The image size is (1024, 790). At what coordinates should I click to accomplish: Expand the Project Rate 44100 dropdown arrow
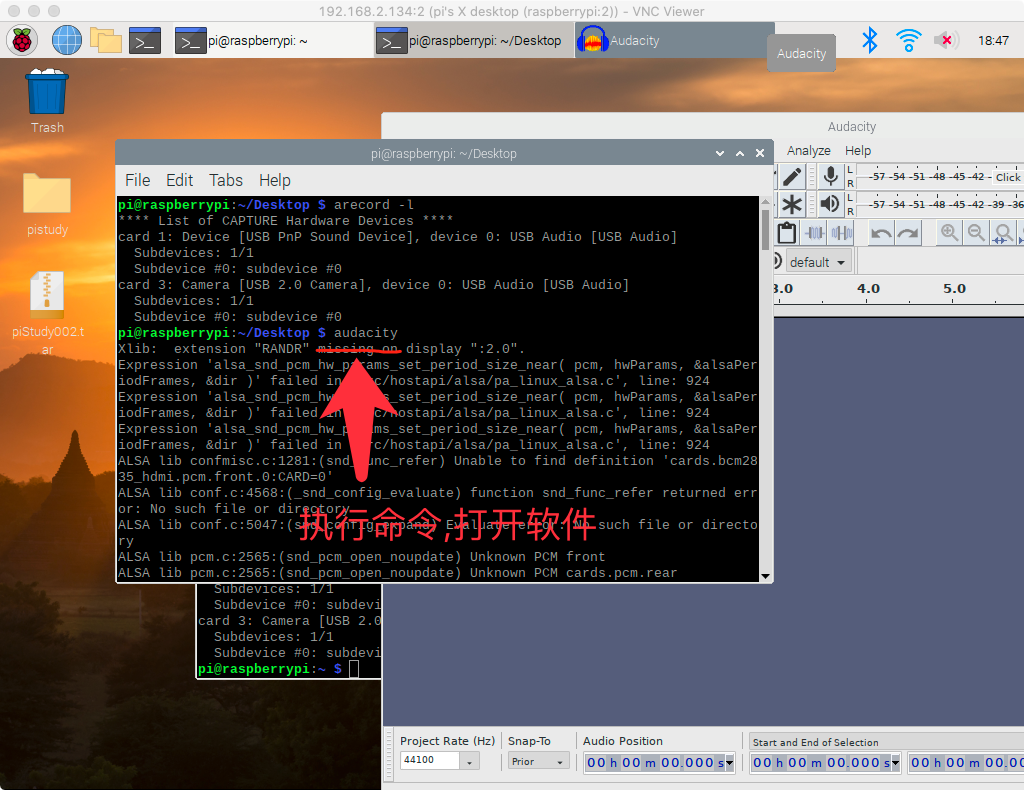point(469,761)
